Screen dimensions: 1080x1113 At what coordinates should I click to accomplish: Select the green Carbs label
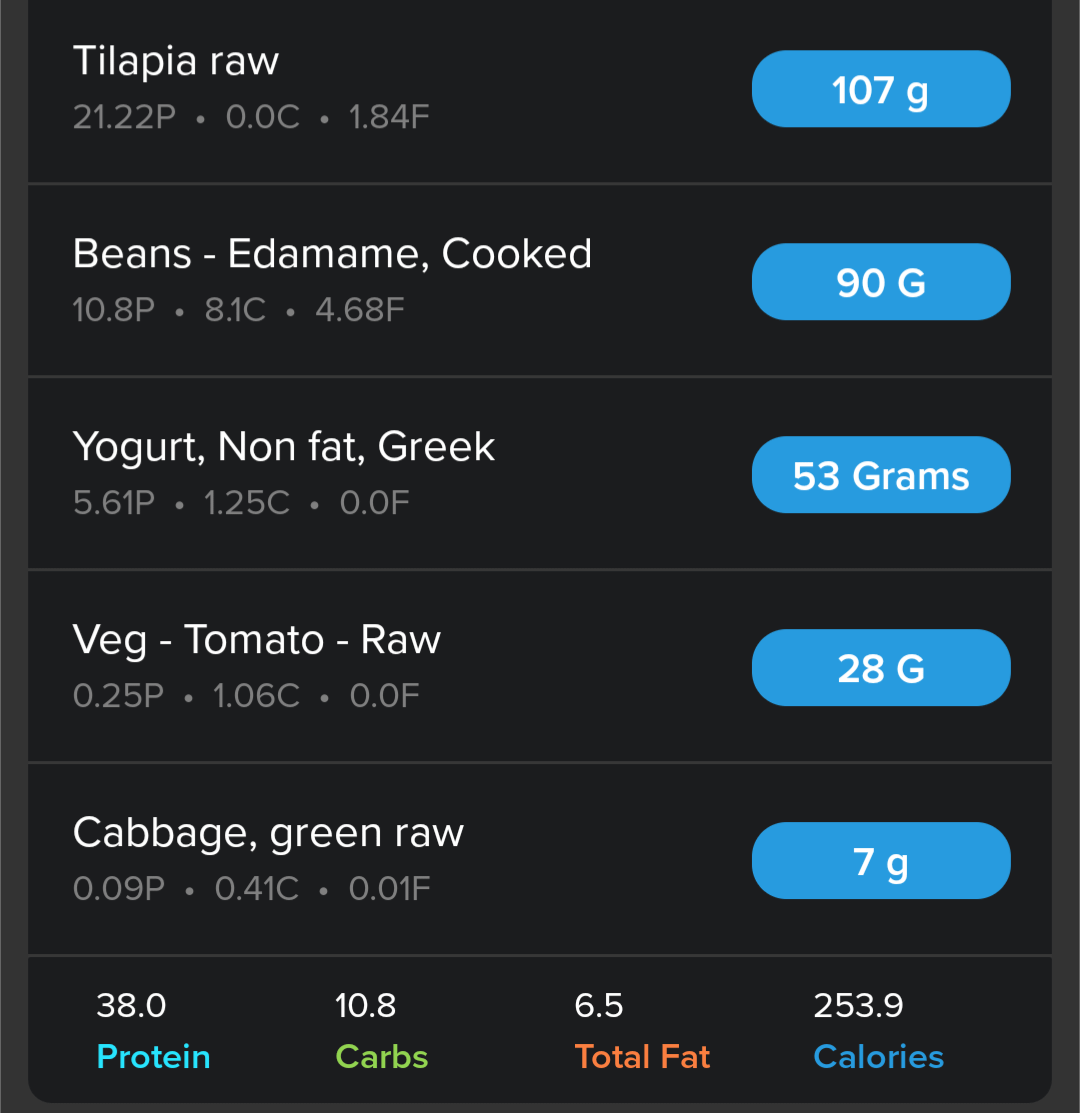click(382, 1057)
